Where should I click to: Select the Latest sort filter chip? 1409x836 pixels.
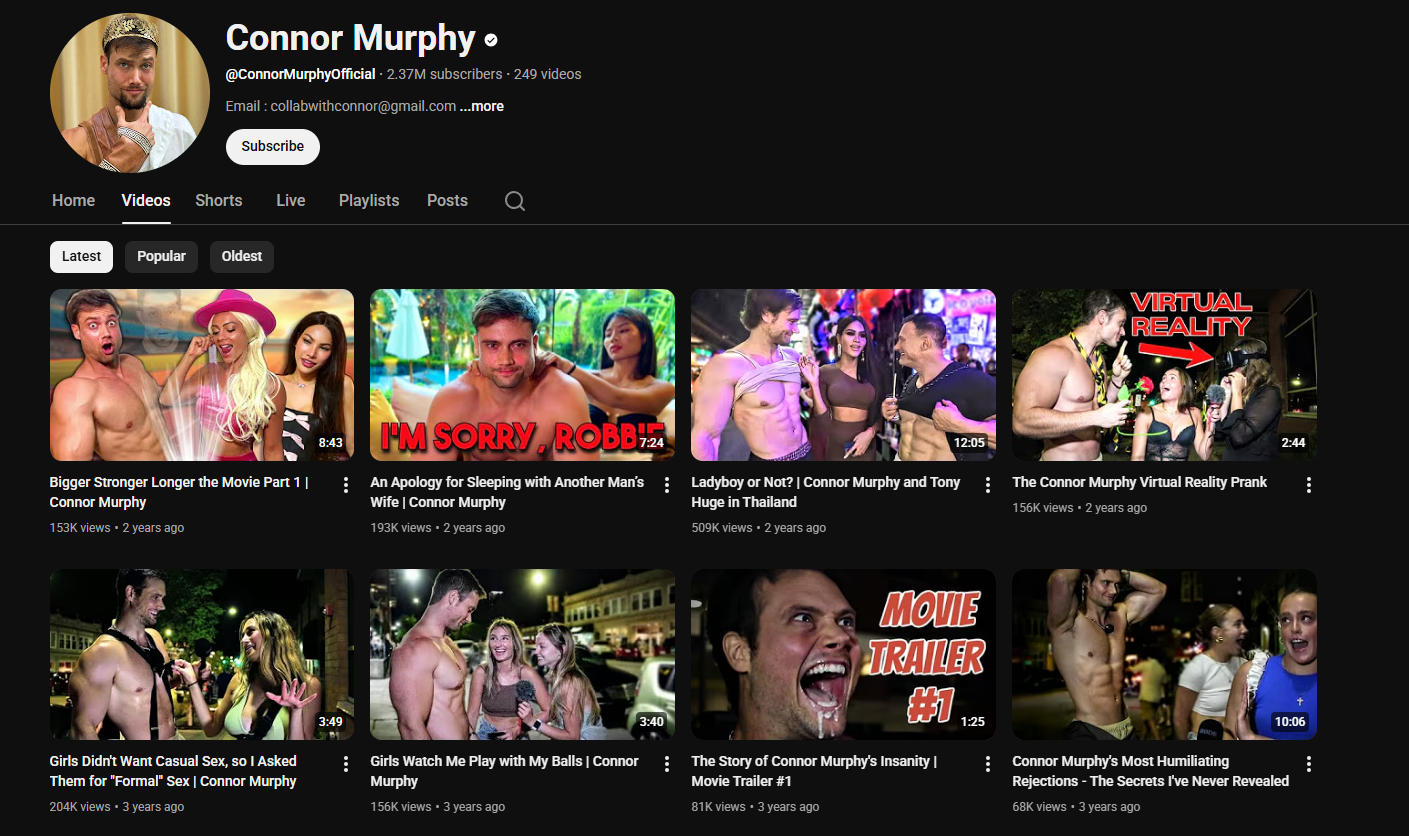(x=81, y=257)
